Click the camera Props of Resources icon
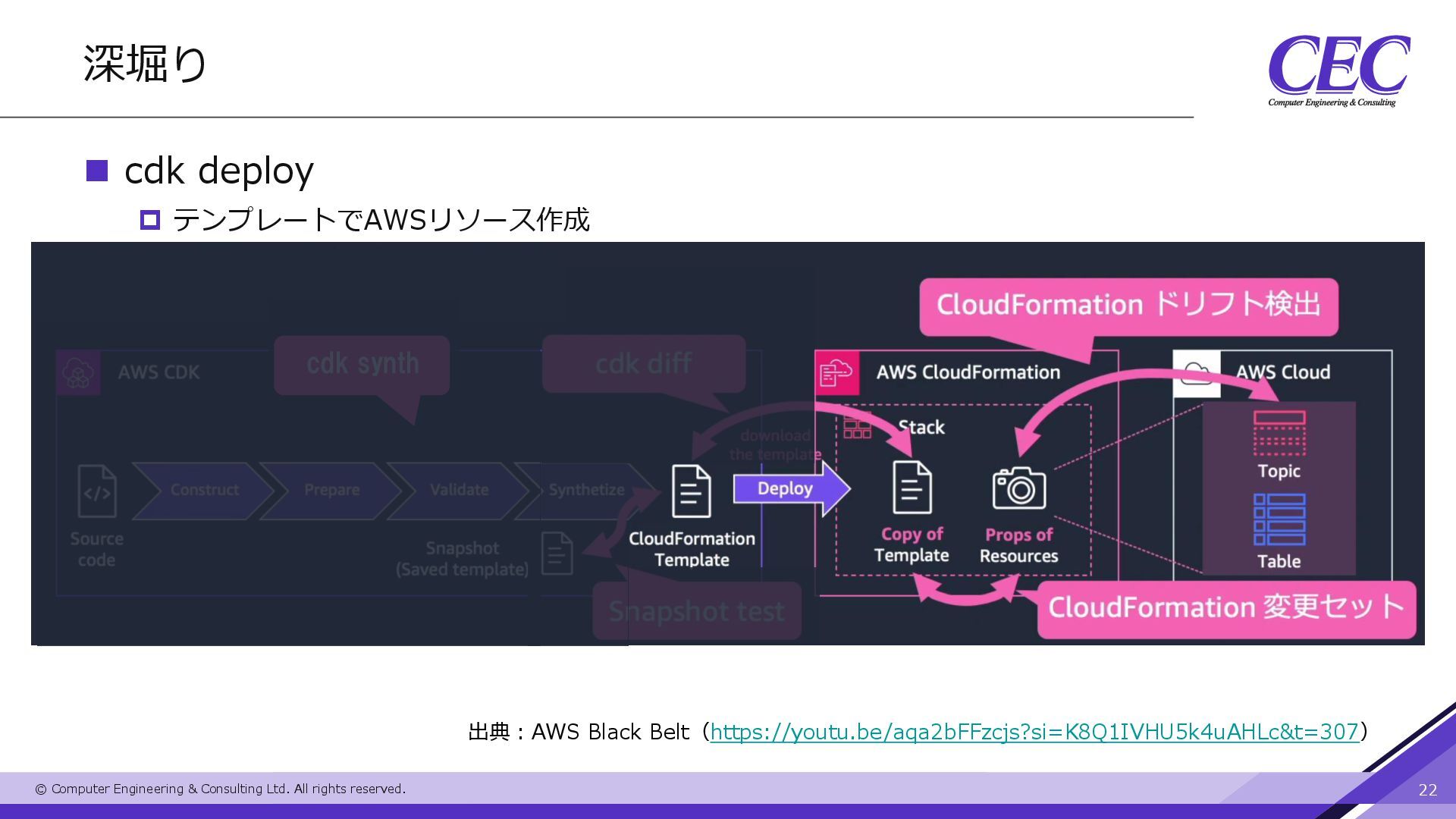This screenshot has width=1456, height=819. coord(1018,488)
